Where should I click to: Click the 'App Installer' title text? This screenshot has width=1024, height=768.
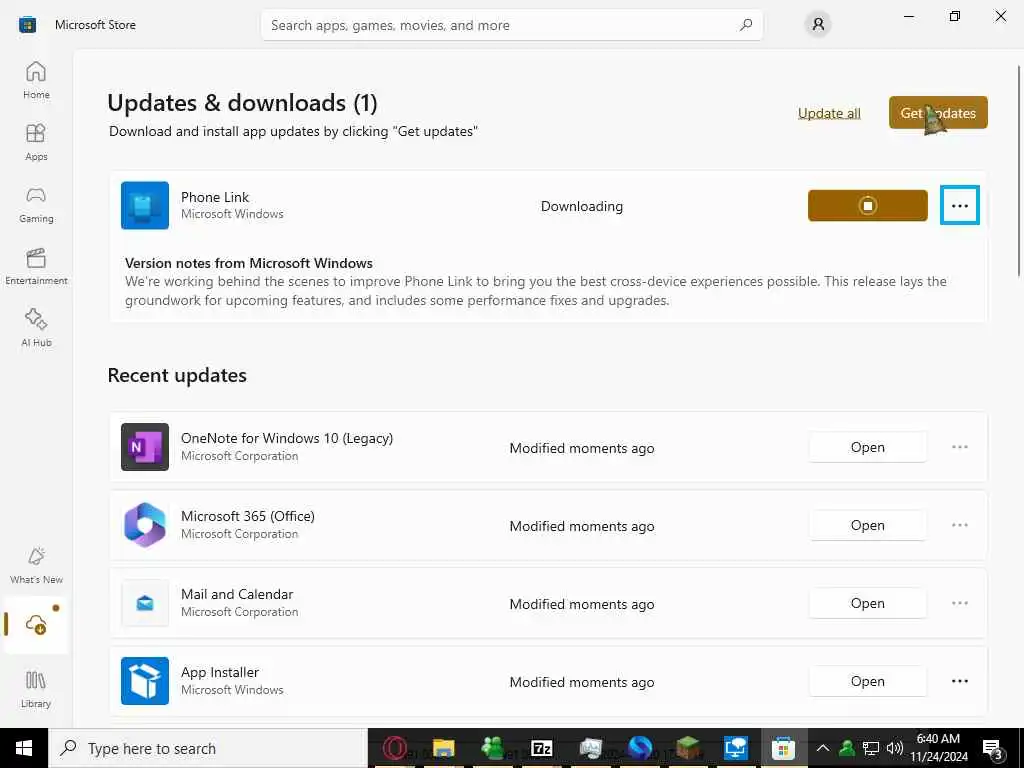pos(219,672)
